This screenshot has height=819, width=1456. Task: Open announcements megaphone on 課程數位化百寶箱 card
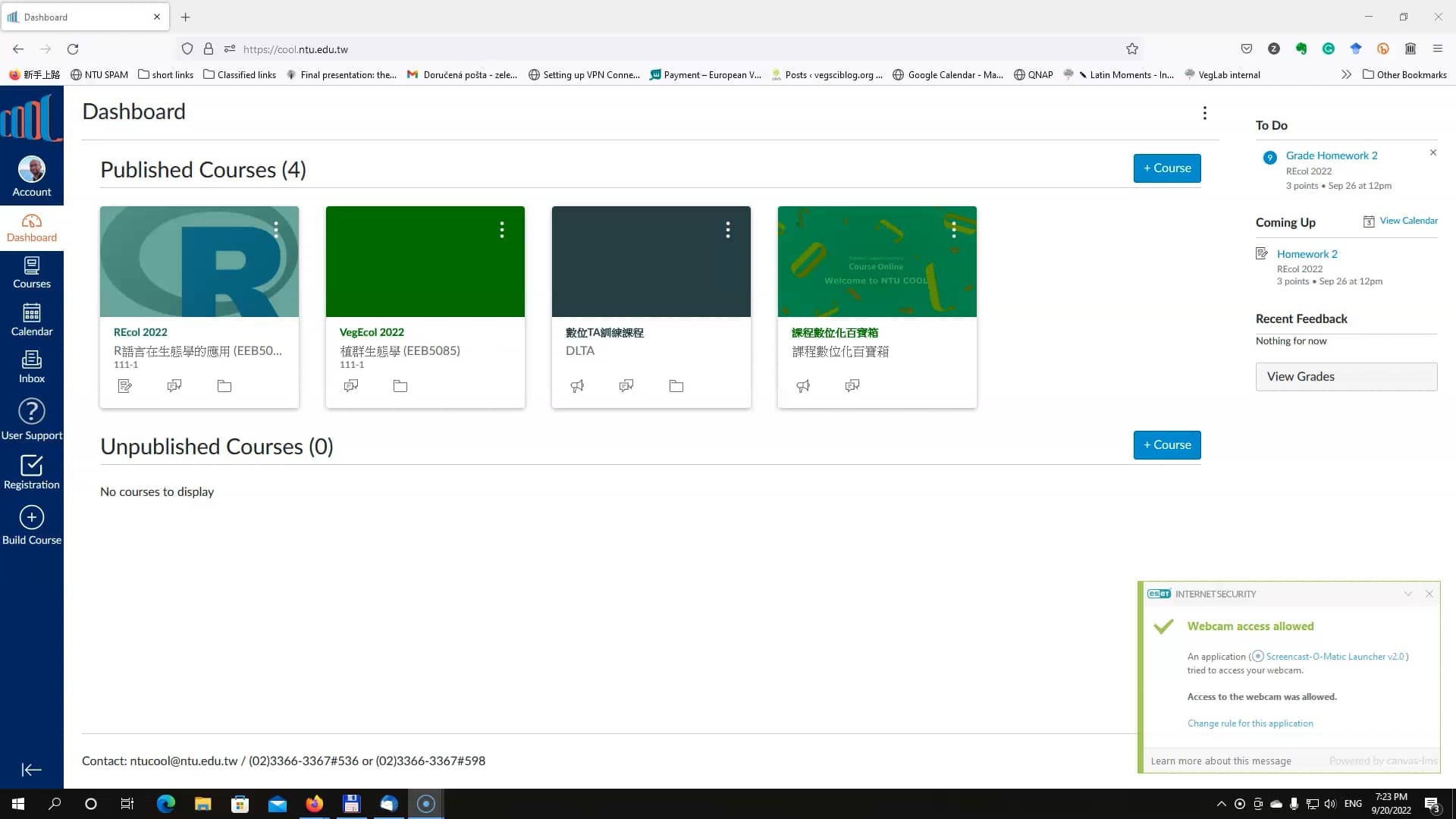click(803, 385)
